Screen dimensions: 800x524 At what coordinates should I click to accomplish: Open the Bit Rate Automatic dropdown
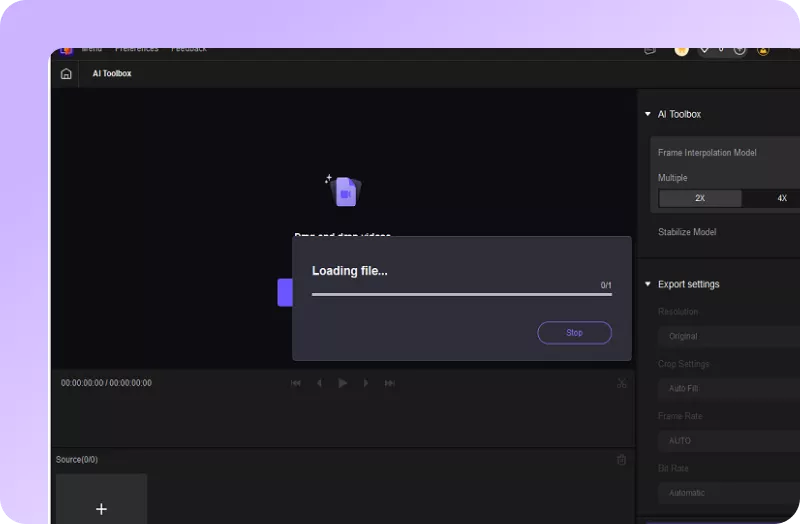tap(729, 492)
